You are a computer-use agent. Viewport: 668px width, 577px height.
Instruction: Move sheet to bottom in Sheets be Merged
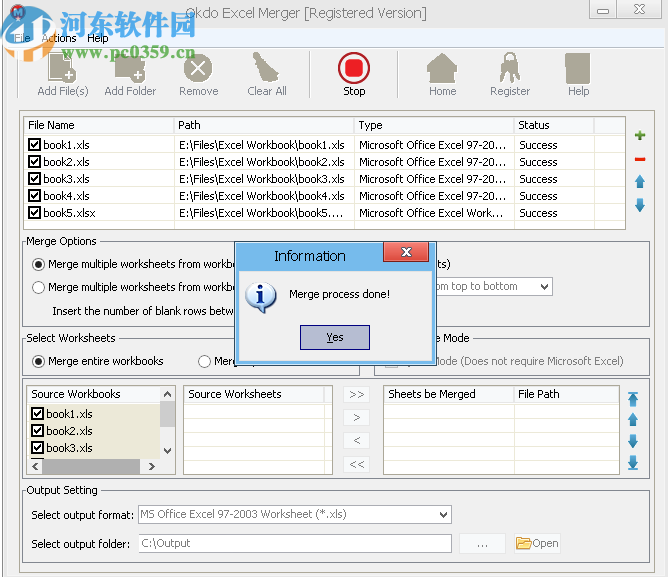633,462
